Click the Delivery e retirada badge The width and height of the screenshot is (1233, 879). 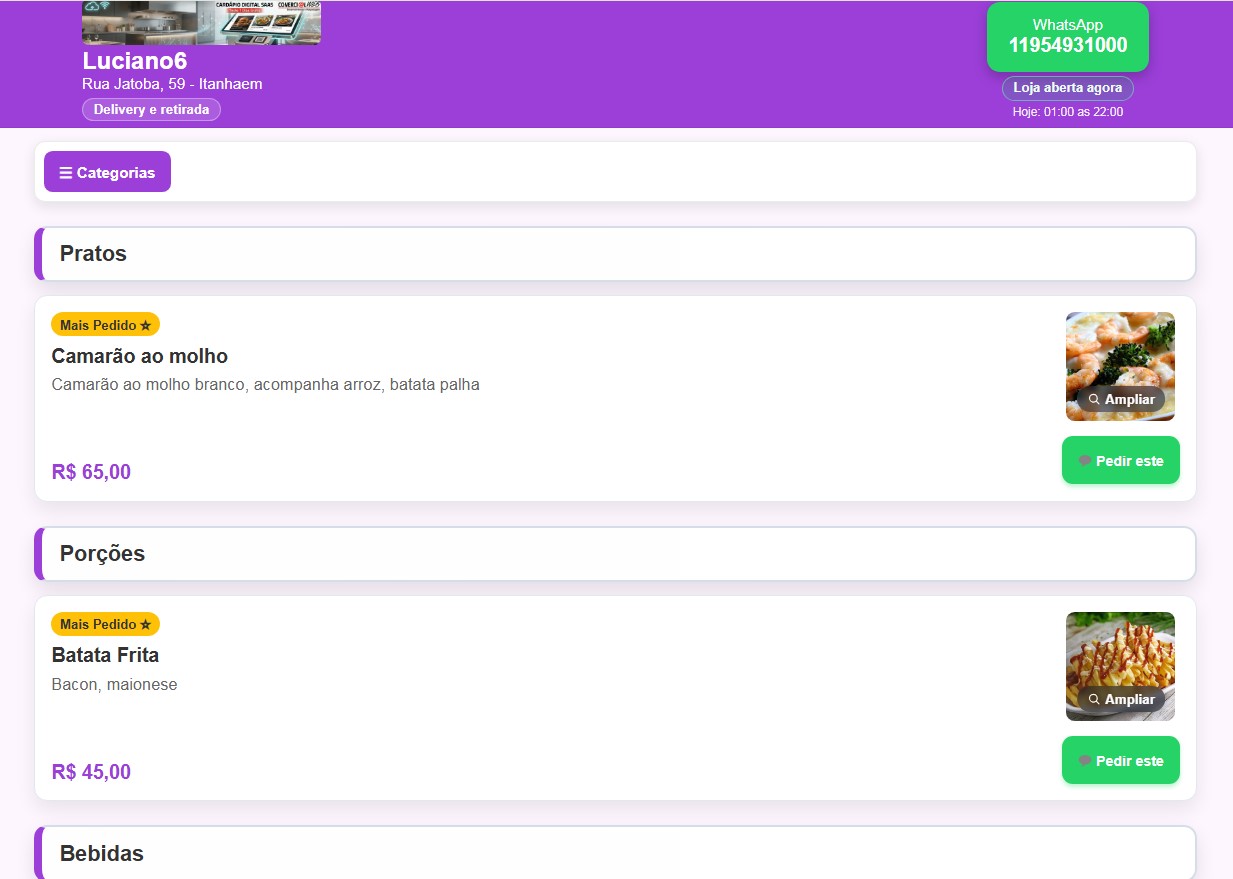(x=151, y=109)
